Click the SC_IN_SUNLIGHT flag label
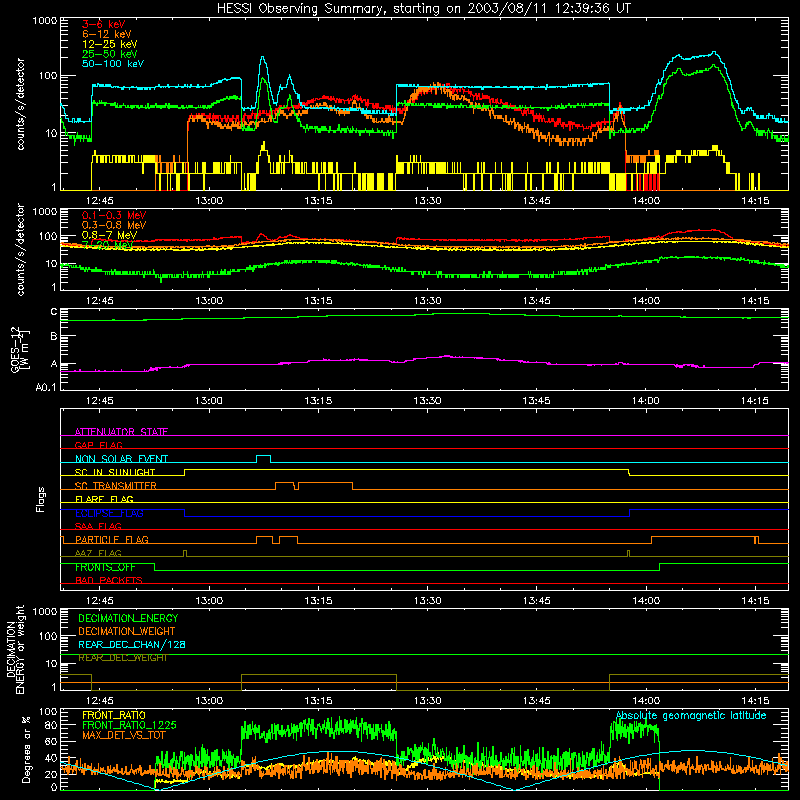The width and height of the screenshot is (800, 800). (115, 472)
